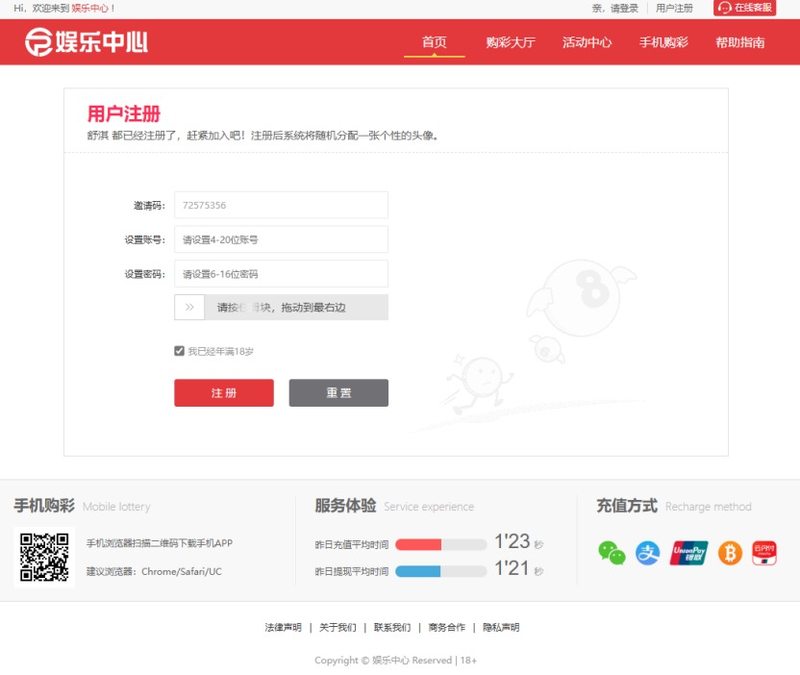800x675 pixels.
Task: Click the 充值方式 Recharge method heading
Action: [674, 506]
